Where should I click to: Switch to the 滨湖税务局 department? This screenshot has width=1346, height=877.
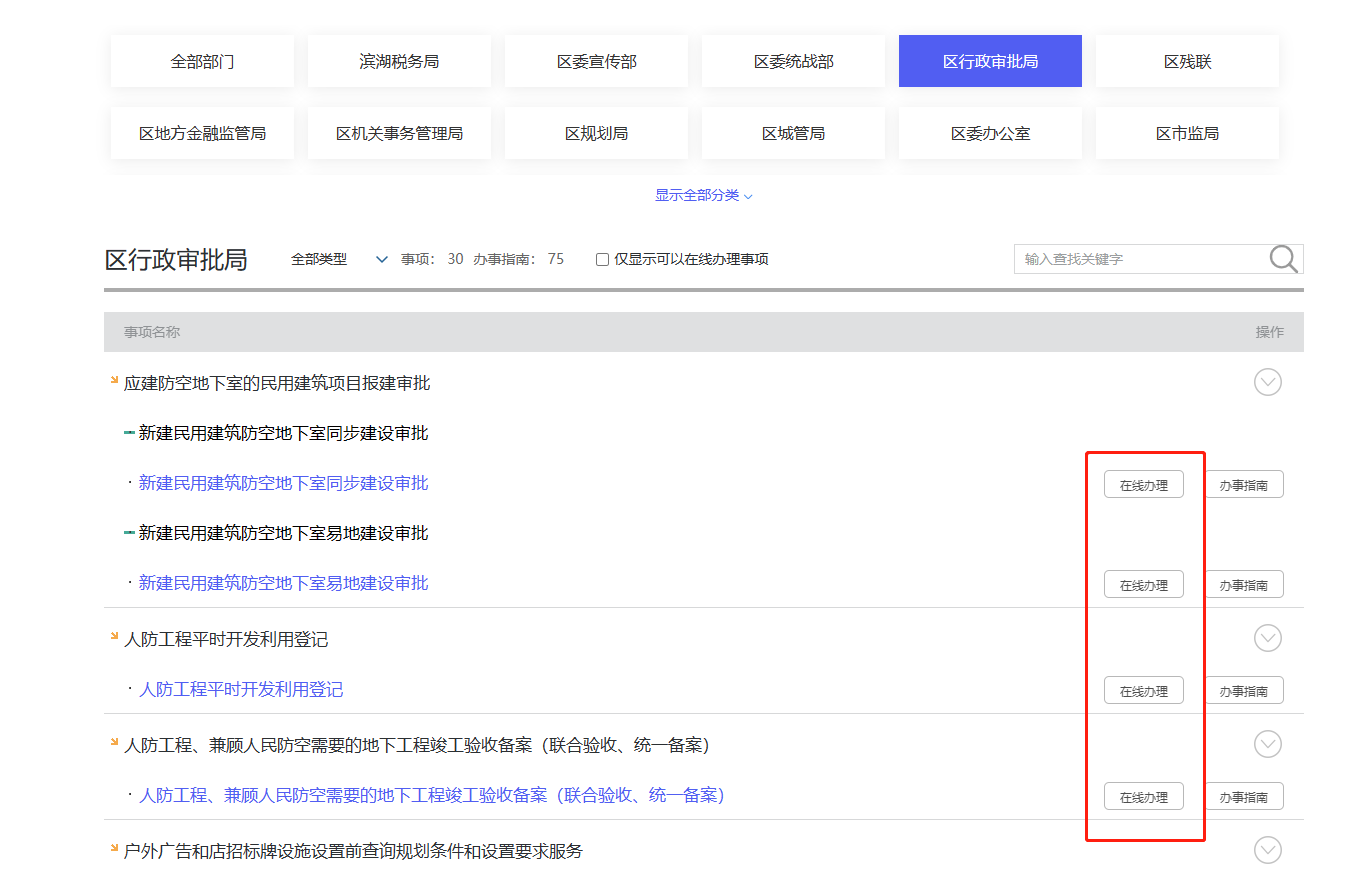(x=399, y=62)
